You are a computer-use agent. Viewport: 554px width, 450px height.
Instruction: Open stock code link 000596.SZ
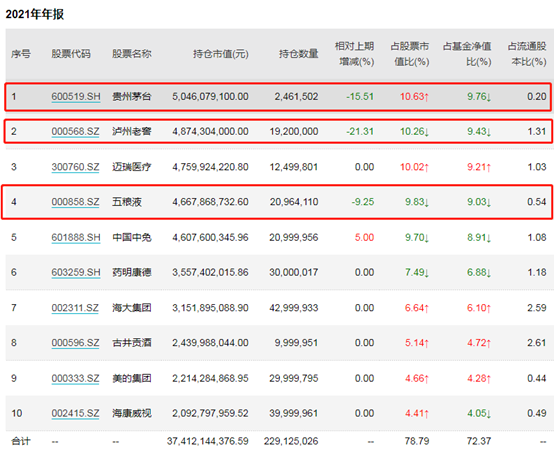tap(75, 343)
